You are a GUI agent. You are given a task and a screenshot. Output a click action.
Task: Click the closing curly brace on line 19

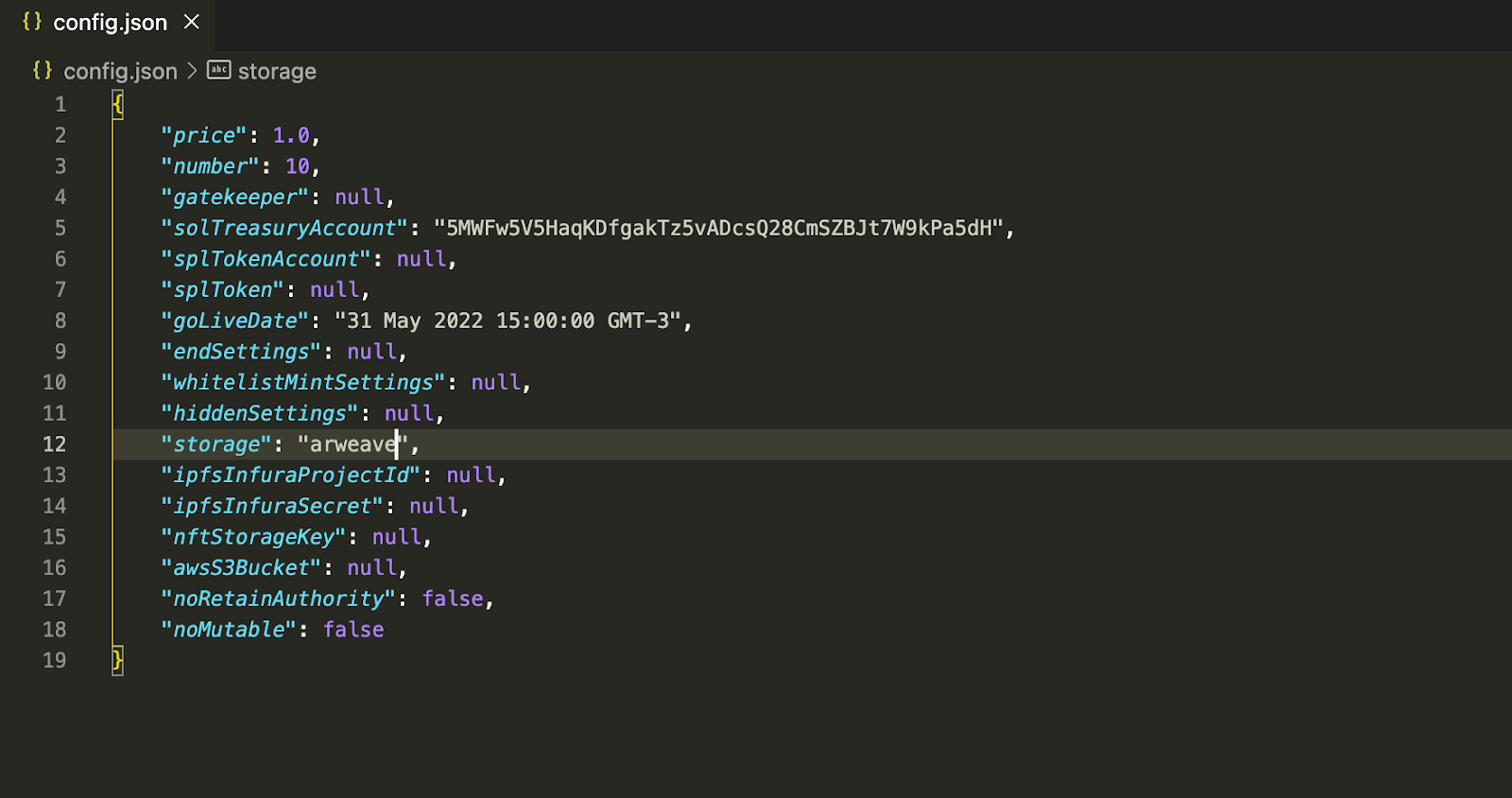(x=118, y=660)
